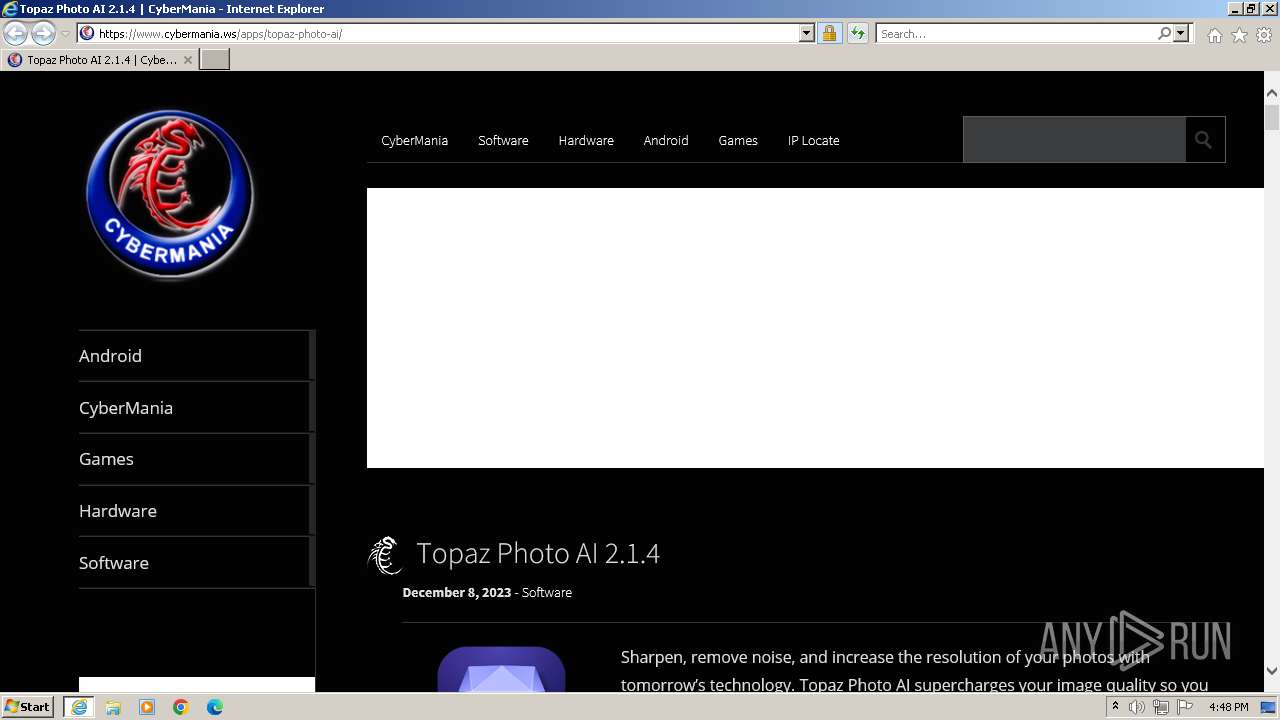Open CyberMania in top navigation

coord(414,140)
